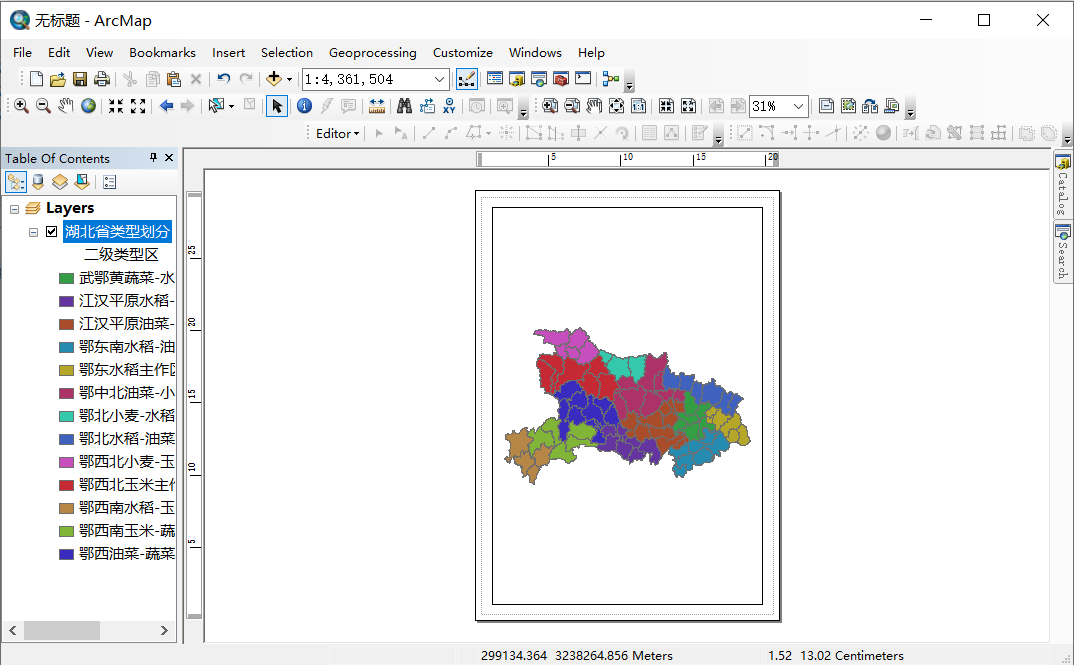Open the Measure ruler tool
The image size is (1074, 665).
pyautogui.click(x=377, y=105)
